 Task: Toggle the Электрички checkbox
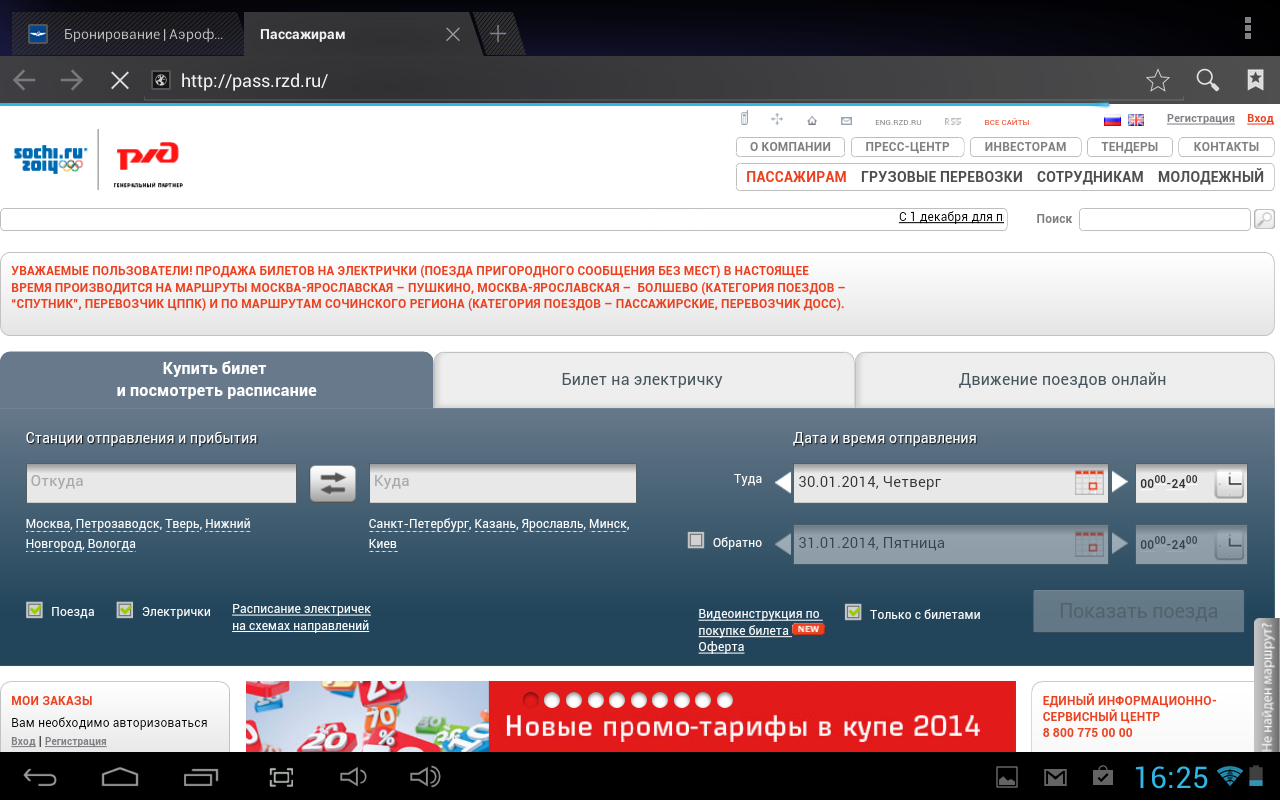coord(125,610)
